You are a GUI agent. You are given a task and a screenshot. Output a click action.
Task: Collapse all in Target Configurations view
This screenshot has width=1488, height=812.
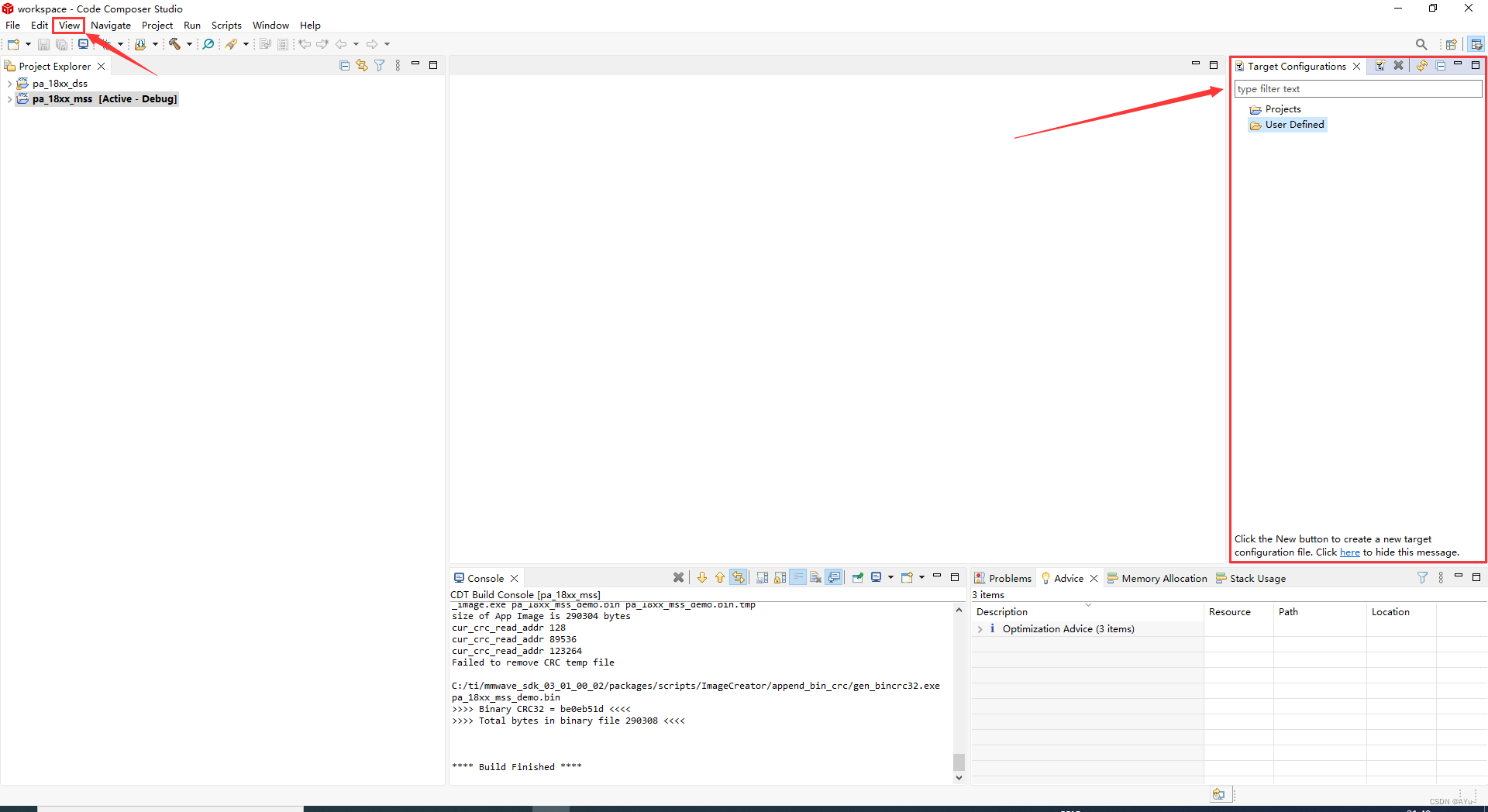pyautogui.click(x=1440, y=66)
